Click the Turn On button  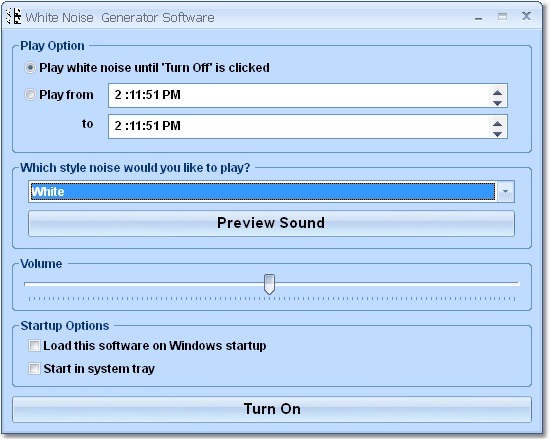pos(272,409)
